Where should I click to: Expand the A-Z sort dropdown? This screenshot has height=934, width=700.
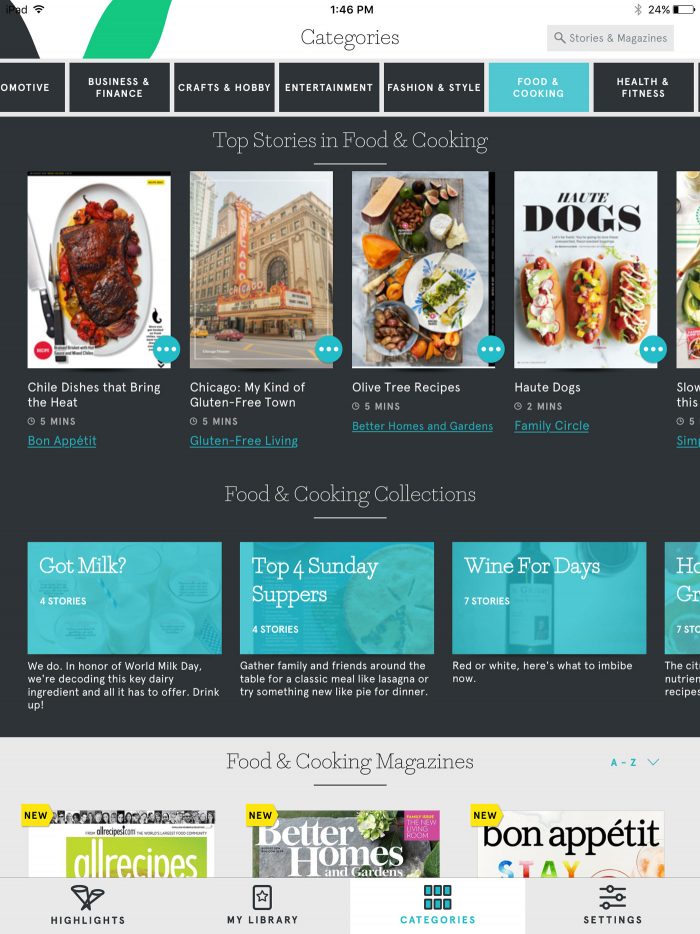(635, 762)
